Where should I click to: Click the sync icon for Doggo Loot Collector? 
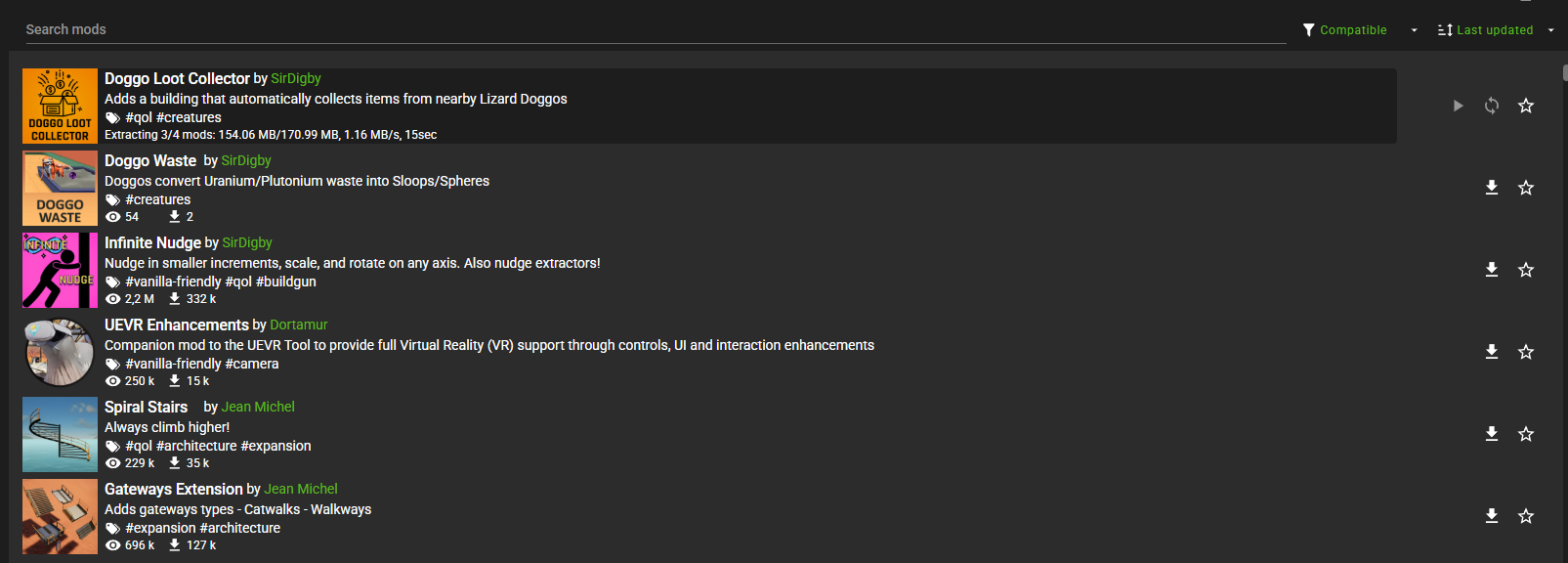pos(1492,106)
